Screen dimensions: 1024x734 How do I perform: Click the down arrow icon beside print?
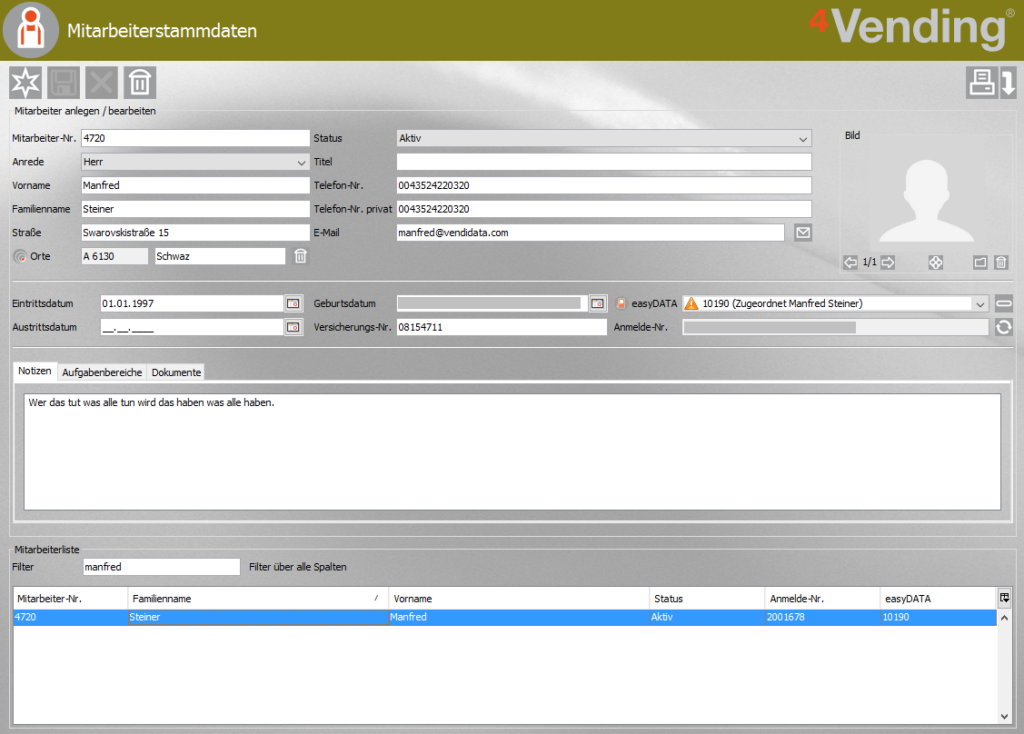coord(1008,83)
